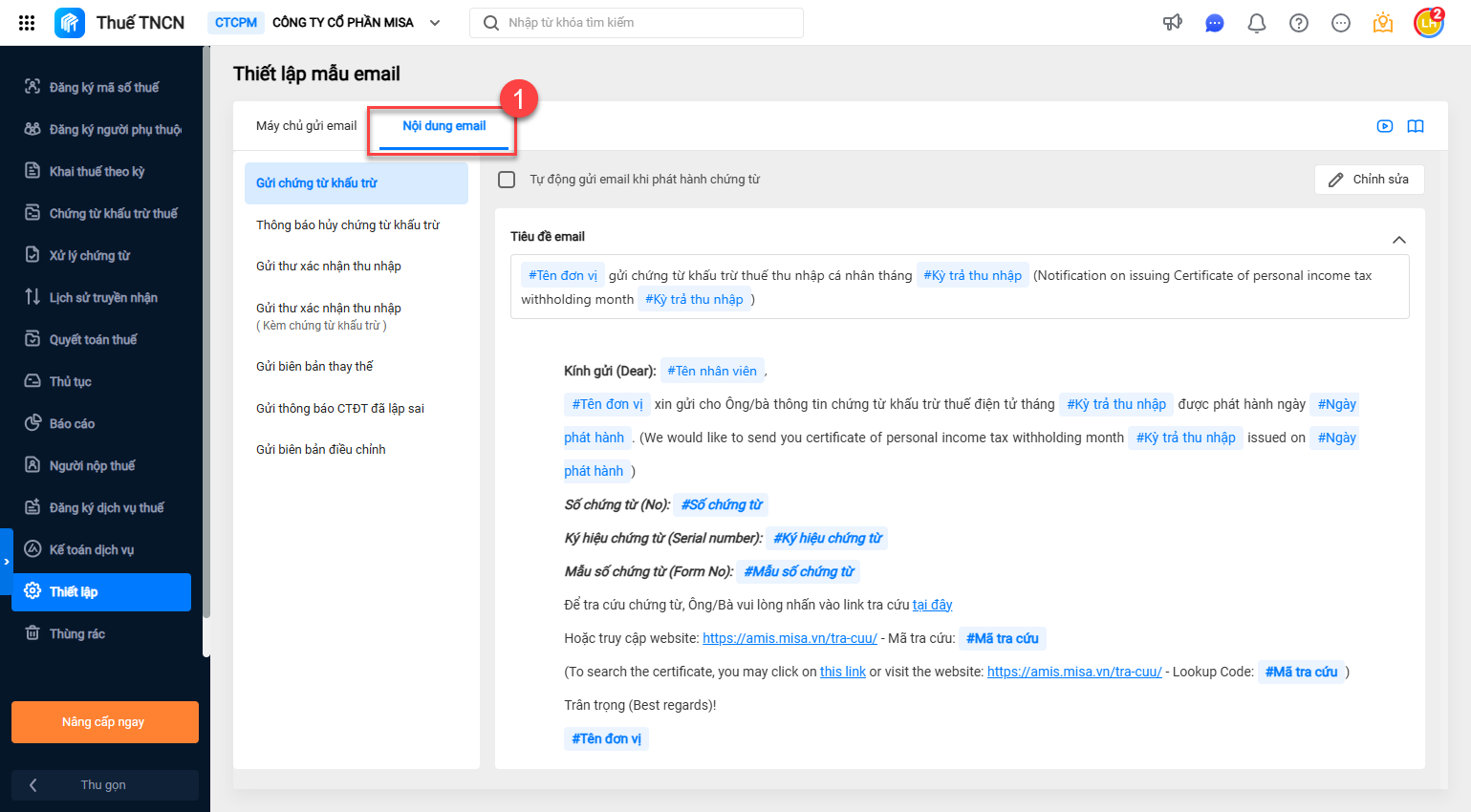Select Thiết lập in the sidebar
The height and width of the screenshot is (812, 1471).
click(x=101, y=591)
